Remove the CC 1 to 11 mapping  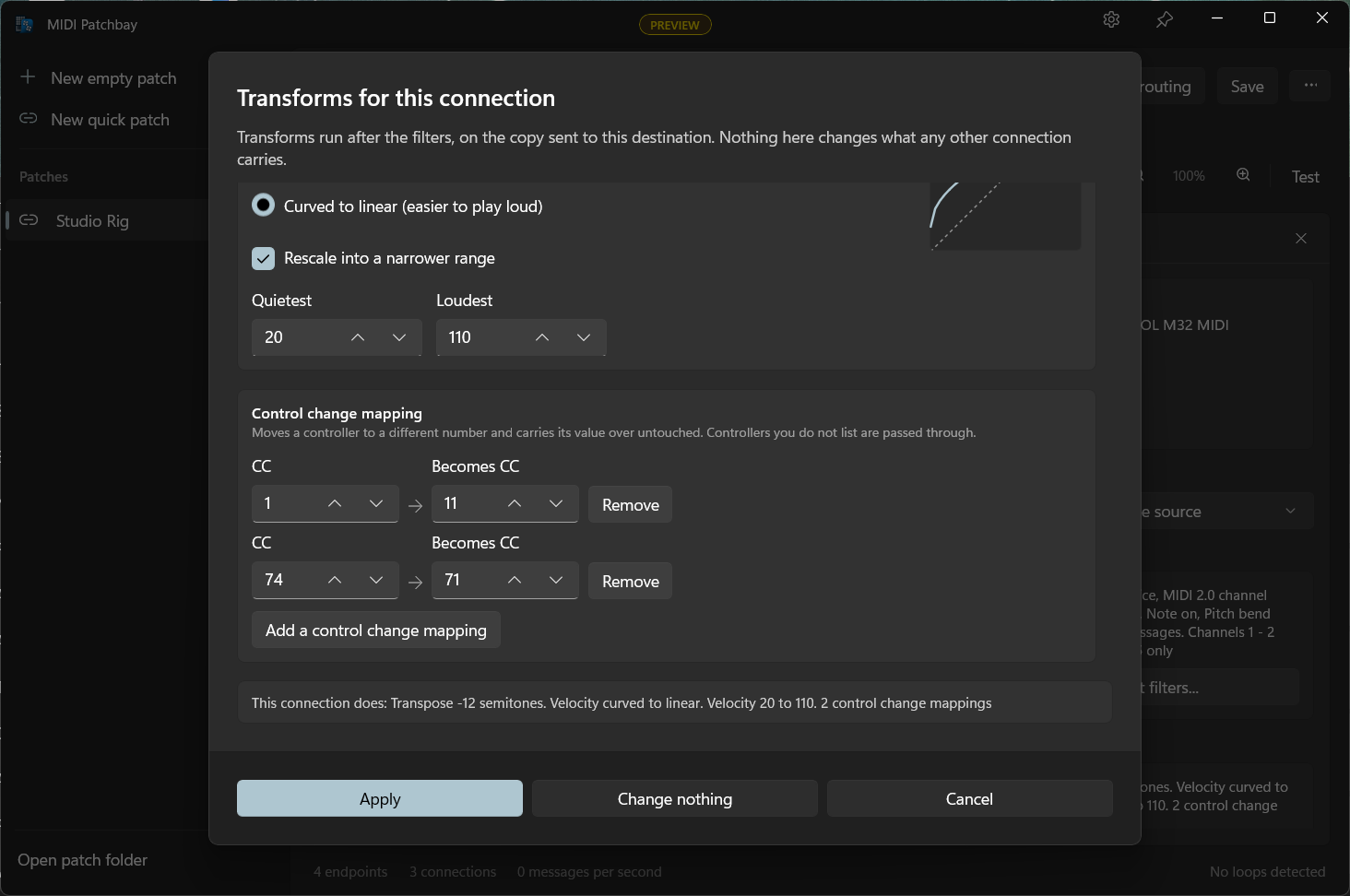coord(631,504)
